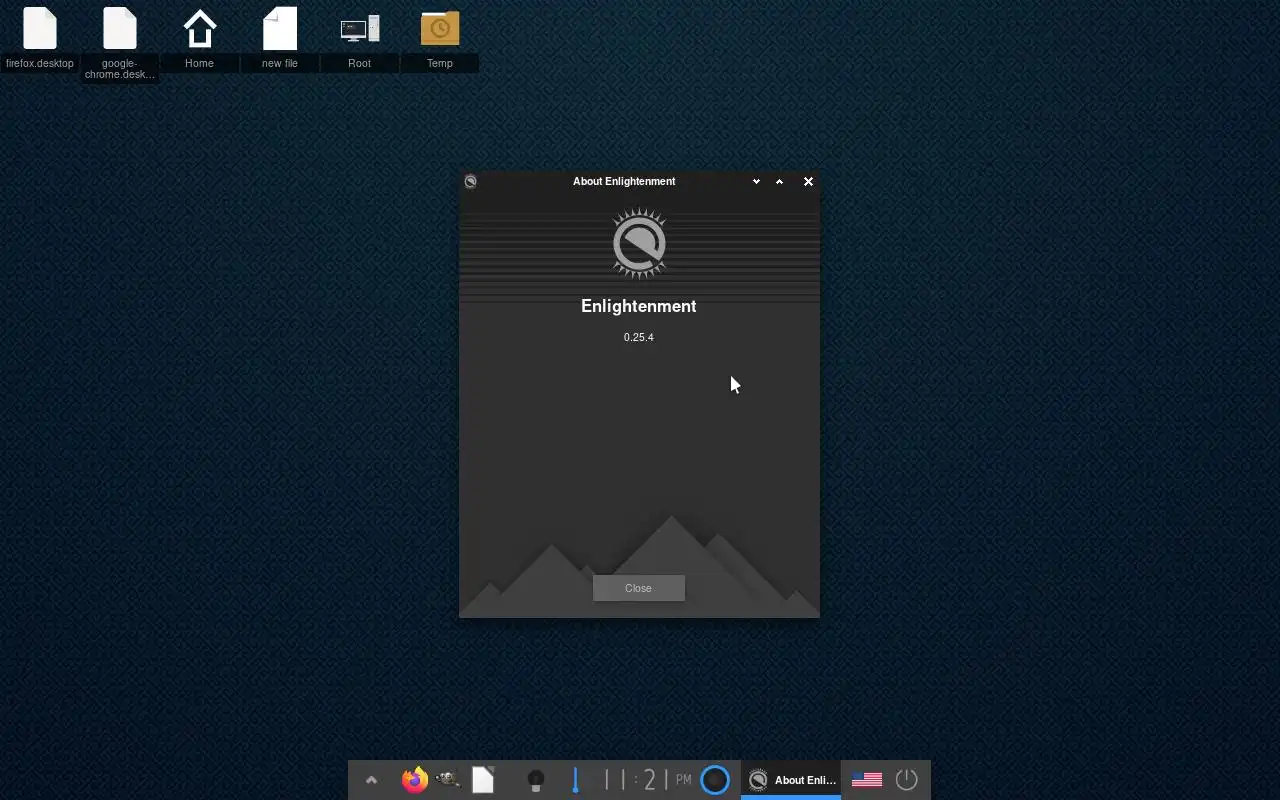Click the Enlightenment heading text
The image size is (1280, 800).
coord(638,306)
